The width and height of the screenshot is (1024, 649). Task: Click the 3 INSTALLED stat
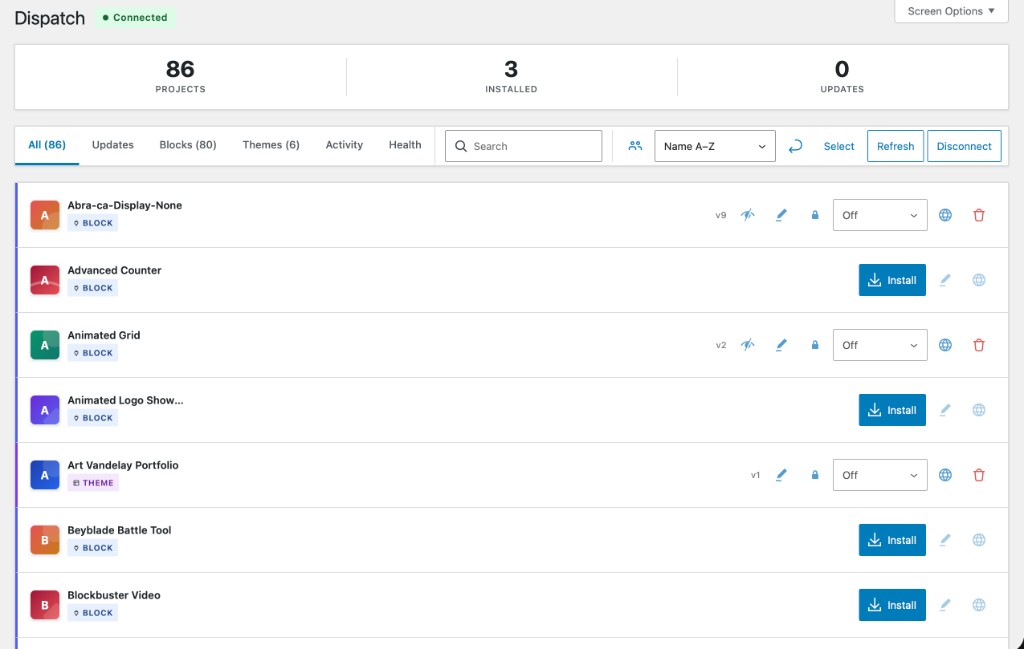pos(511,76)
